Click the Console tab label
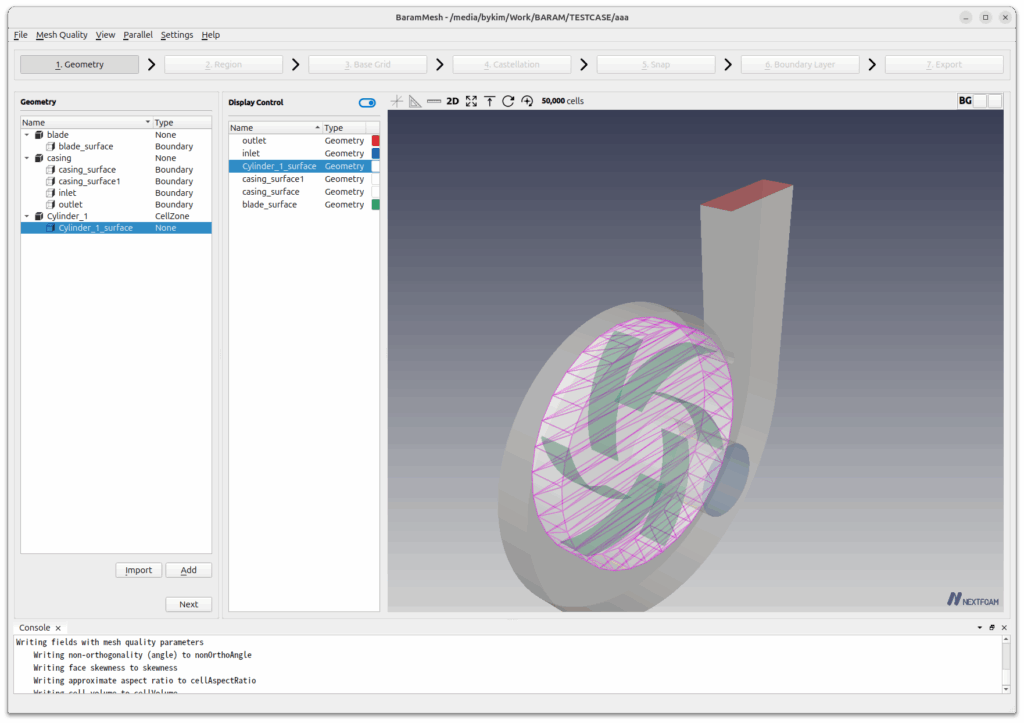 point(35,628)
